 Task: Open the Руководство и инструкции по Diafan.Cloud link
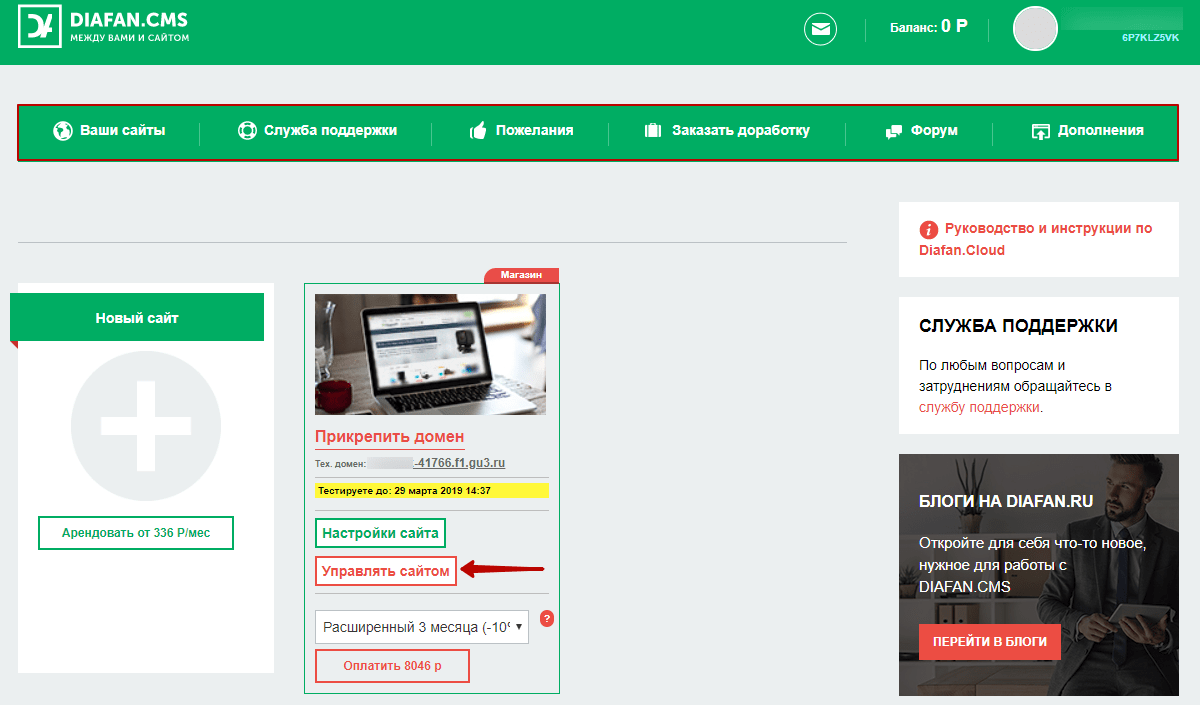click(1036, 239)
